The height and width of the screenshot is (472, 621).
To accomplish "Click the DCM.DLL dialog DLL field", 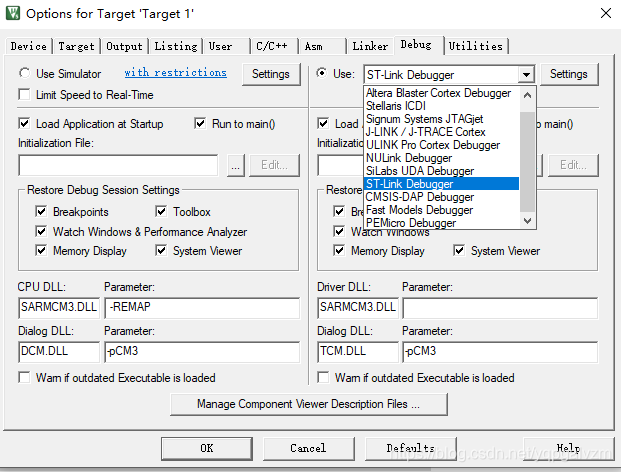I will pos(59,352).
